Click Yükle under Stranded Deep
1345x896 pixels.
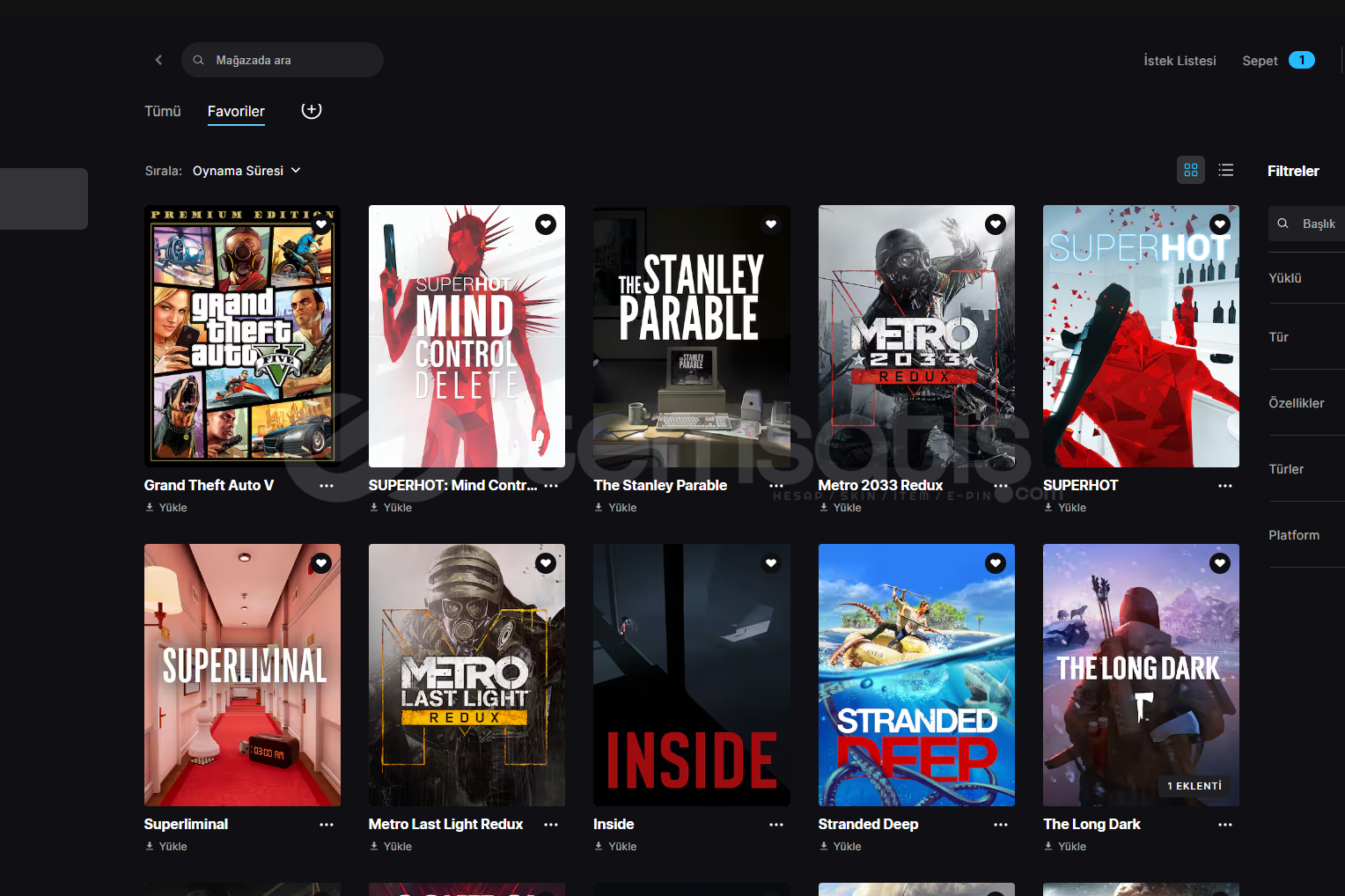pos(841,847)
